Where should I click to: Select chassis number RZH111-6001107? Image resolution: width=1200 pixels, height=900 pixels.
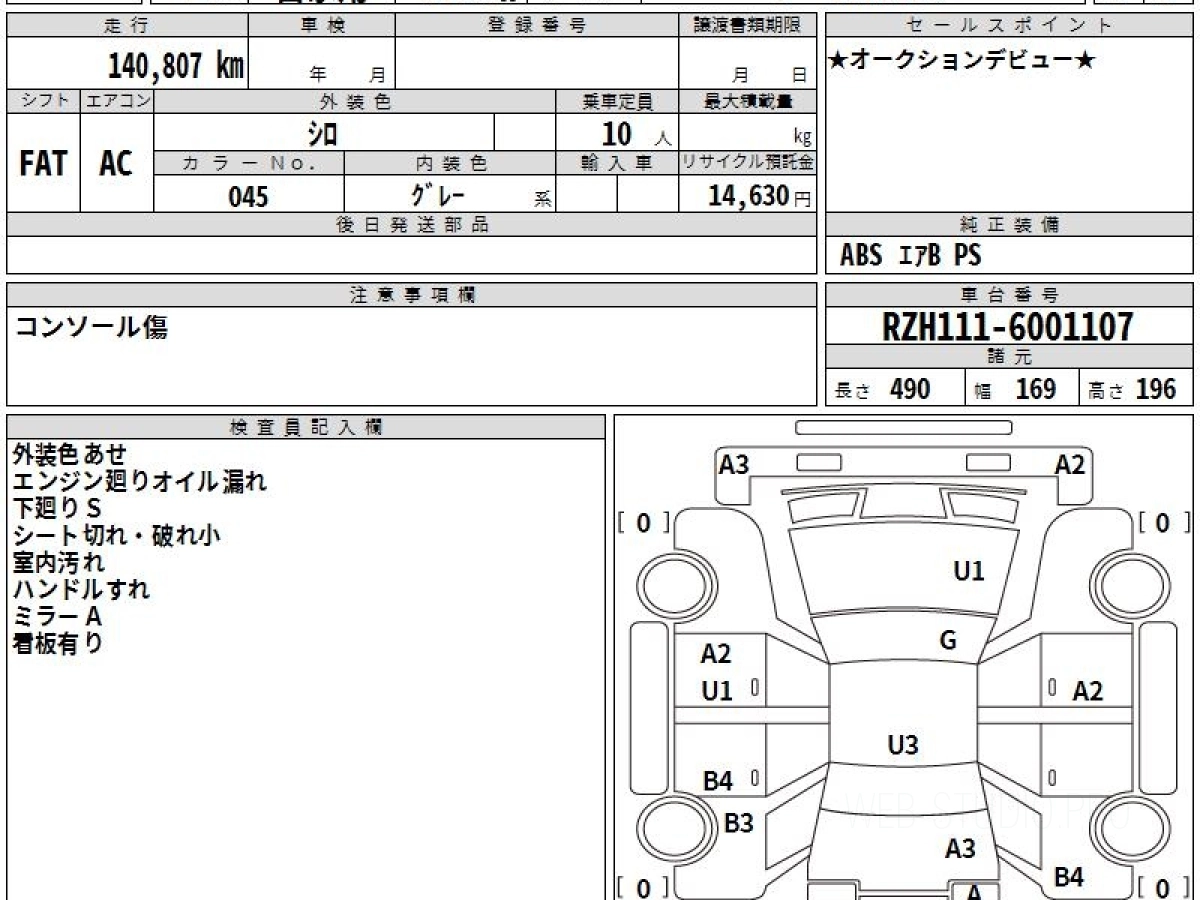click(x=1008, y=326)
